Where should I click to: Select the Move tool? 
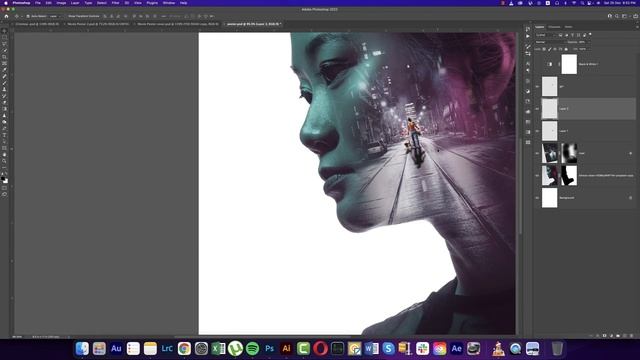click(4, 31)
